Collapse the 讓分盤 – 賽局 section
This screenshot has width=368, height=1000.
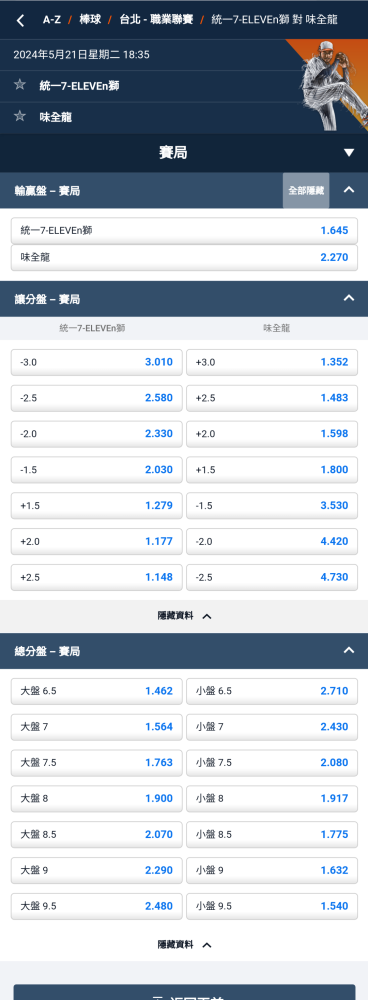pos(349,298)
